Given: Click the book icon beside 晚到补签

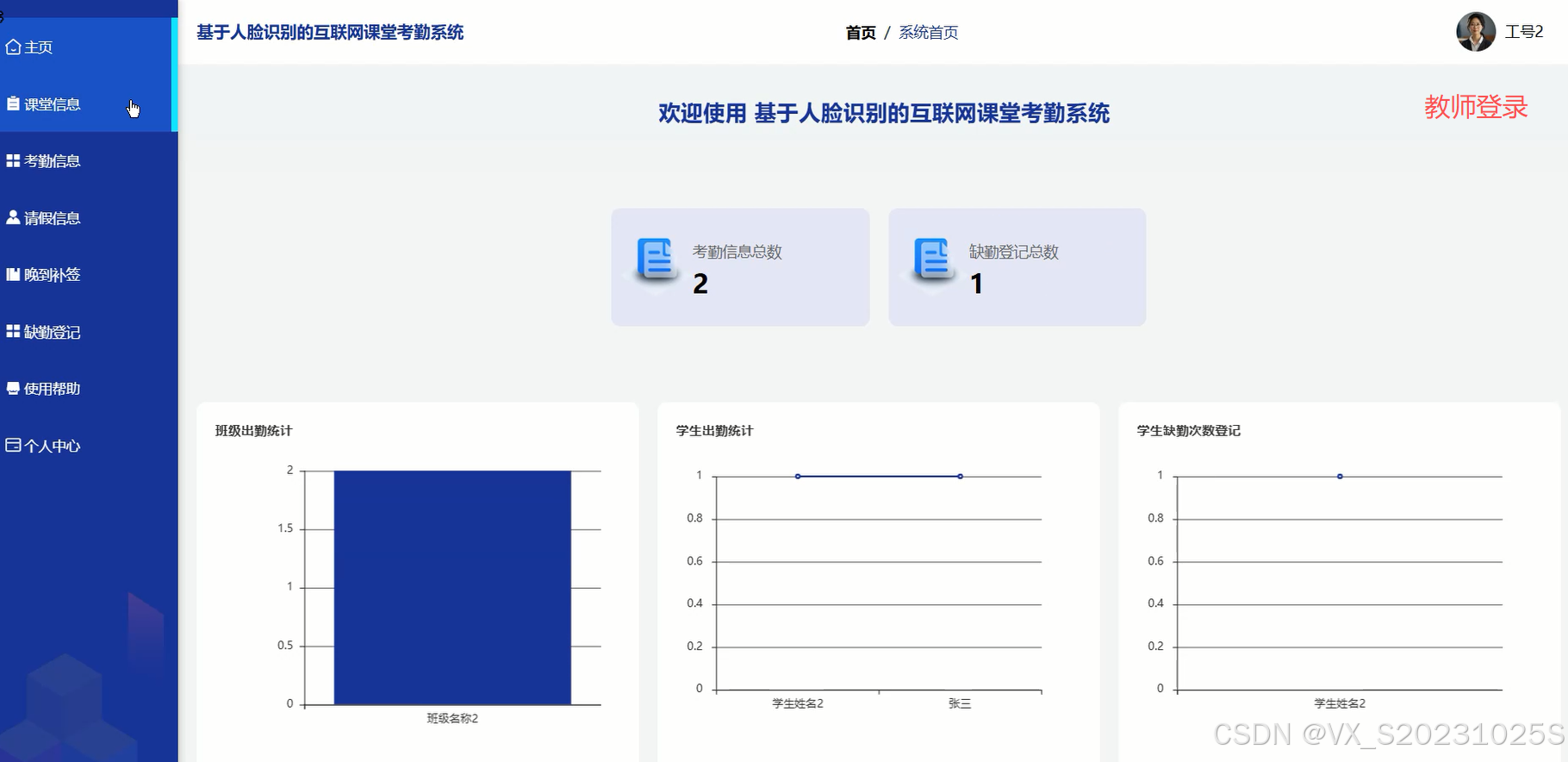Looking at the screenshot, I should pos(13,274).
